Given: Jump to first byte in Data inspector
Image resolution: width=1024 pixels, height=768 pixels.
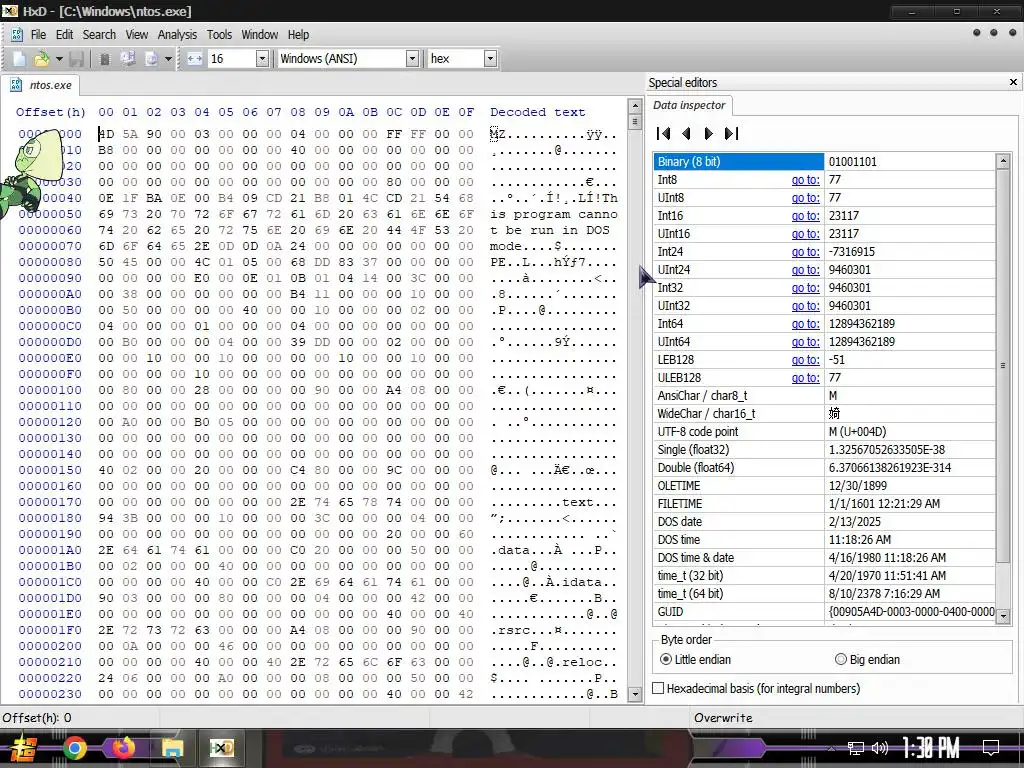Looking at the screenshot, I should pyautogui.click(x=664, y=133).
